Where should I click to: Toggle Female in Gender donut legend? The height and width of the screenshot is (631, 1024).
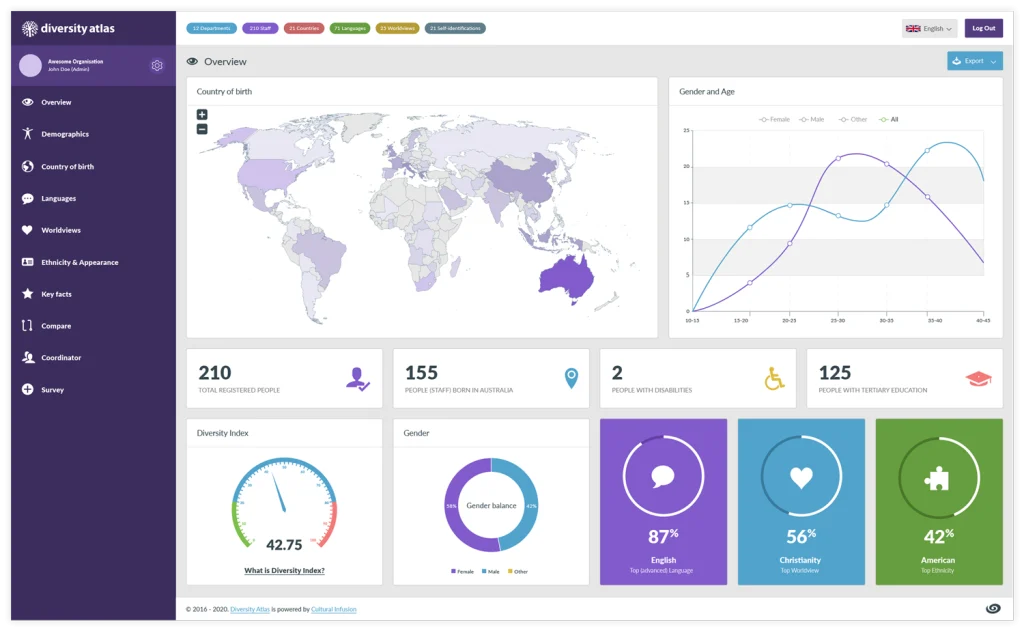coord(462,572)
